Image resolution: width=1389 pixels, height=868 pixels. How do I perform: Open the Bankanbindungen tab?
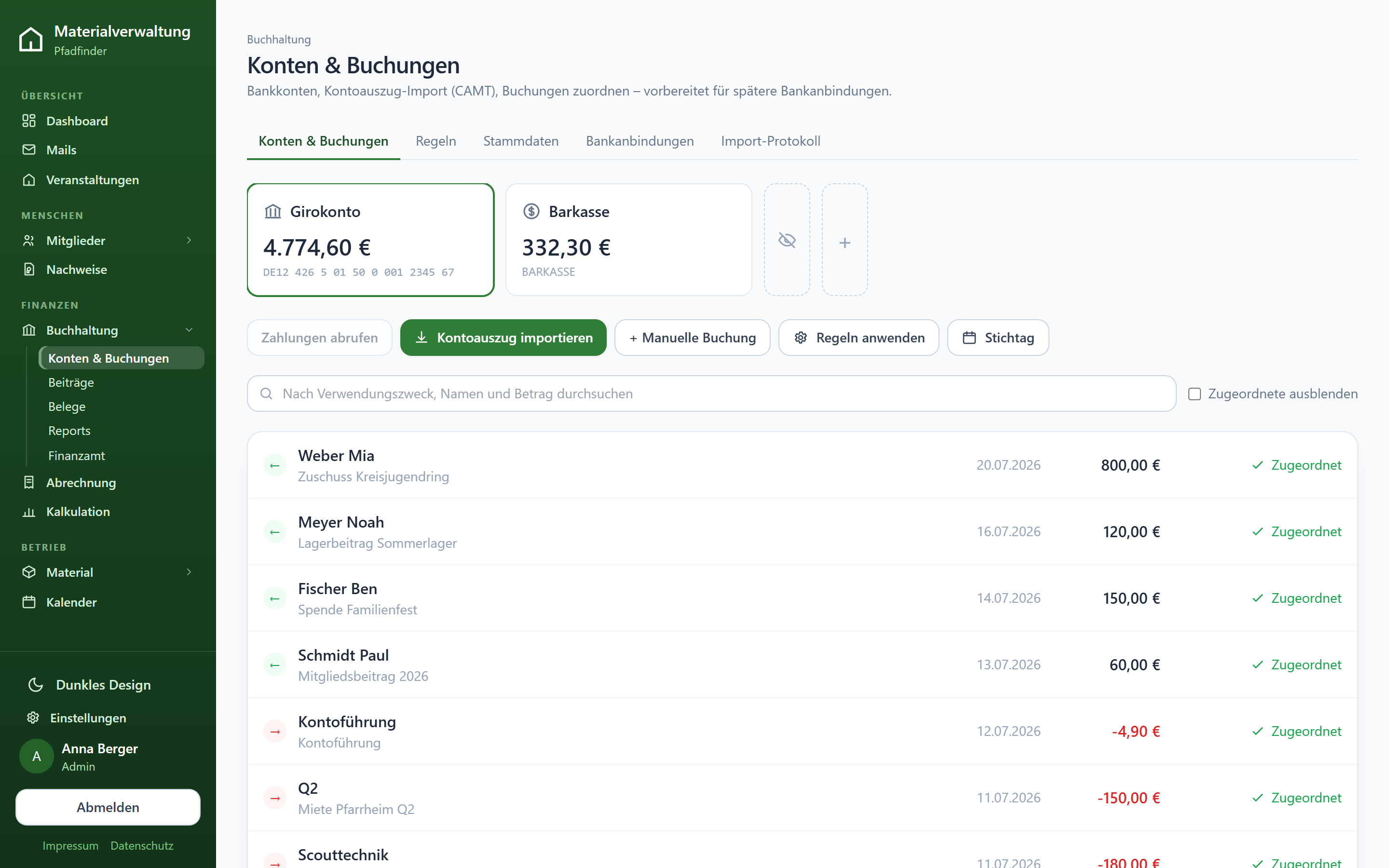[x=640, y=141]
